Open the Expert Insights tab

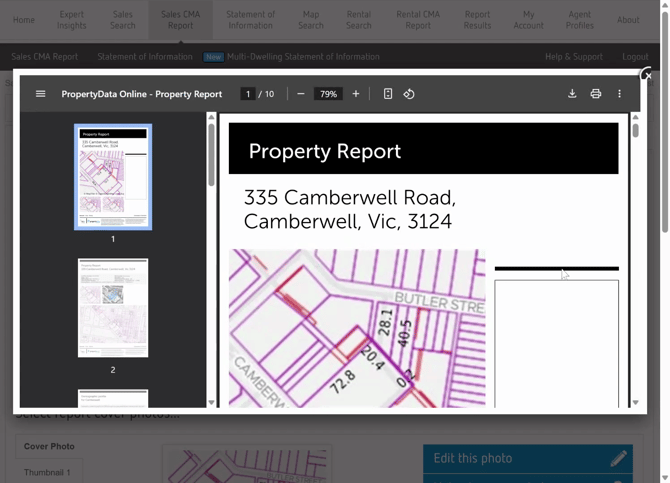pyautogui.click(x=72, y=20)
